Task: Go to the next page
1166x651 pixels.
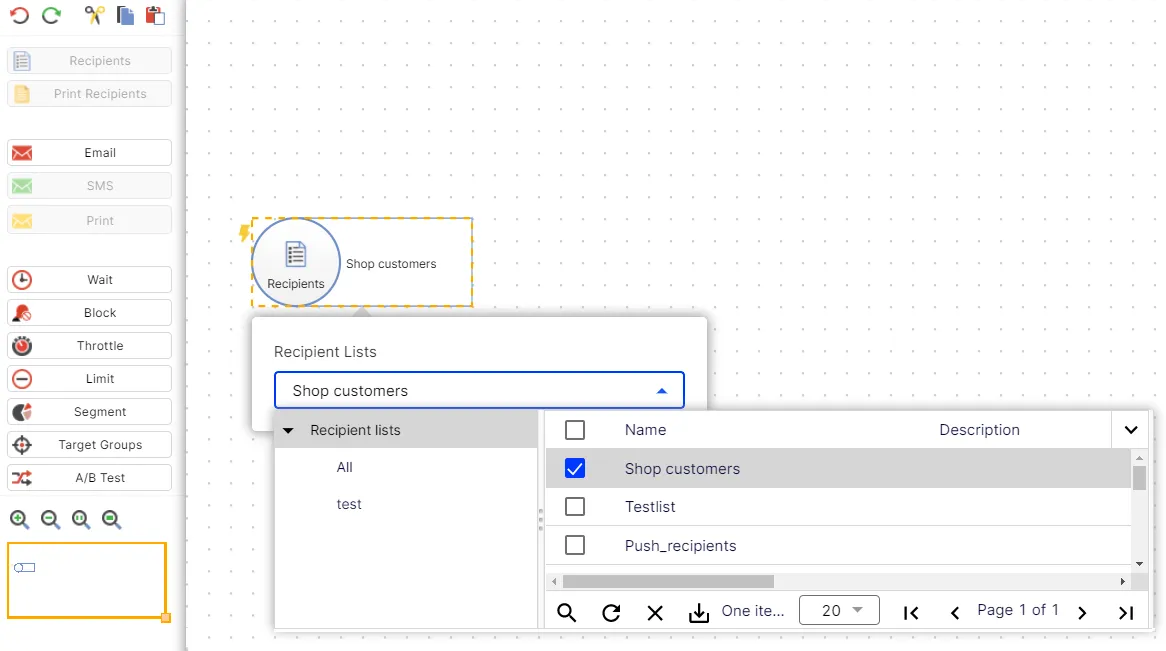Action: [x=1082, y=613]
